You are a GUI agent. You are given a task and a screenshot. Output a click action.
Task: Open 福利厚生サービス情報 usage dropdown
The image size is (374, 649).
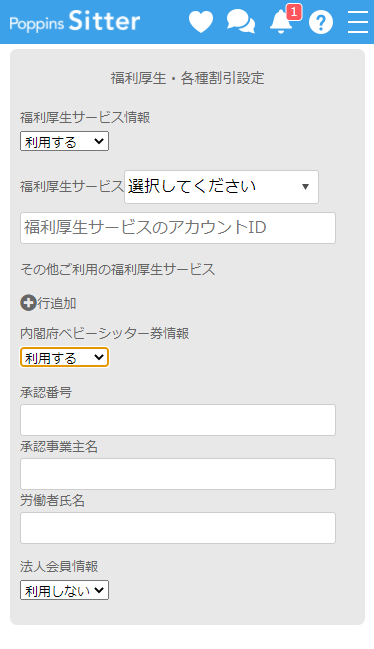[x=65, y=141]
